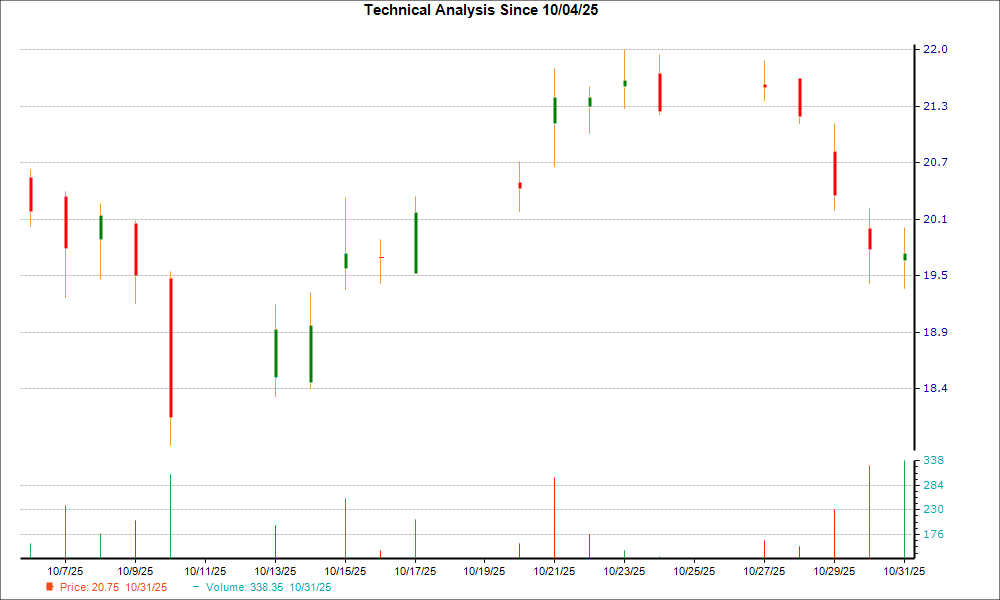The height and width of the screenshot is (600, 1000).
Task: Click the teal Volume dash legend icon
Action: coord(194,588)
